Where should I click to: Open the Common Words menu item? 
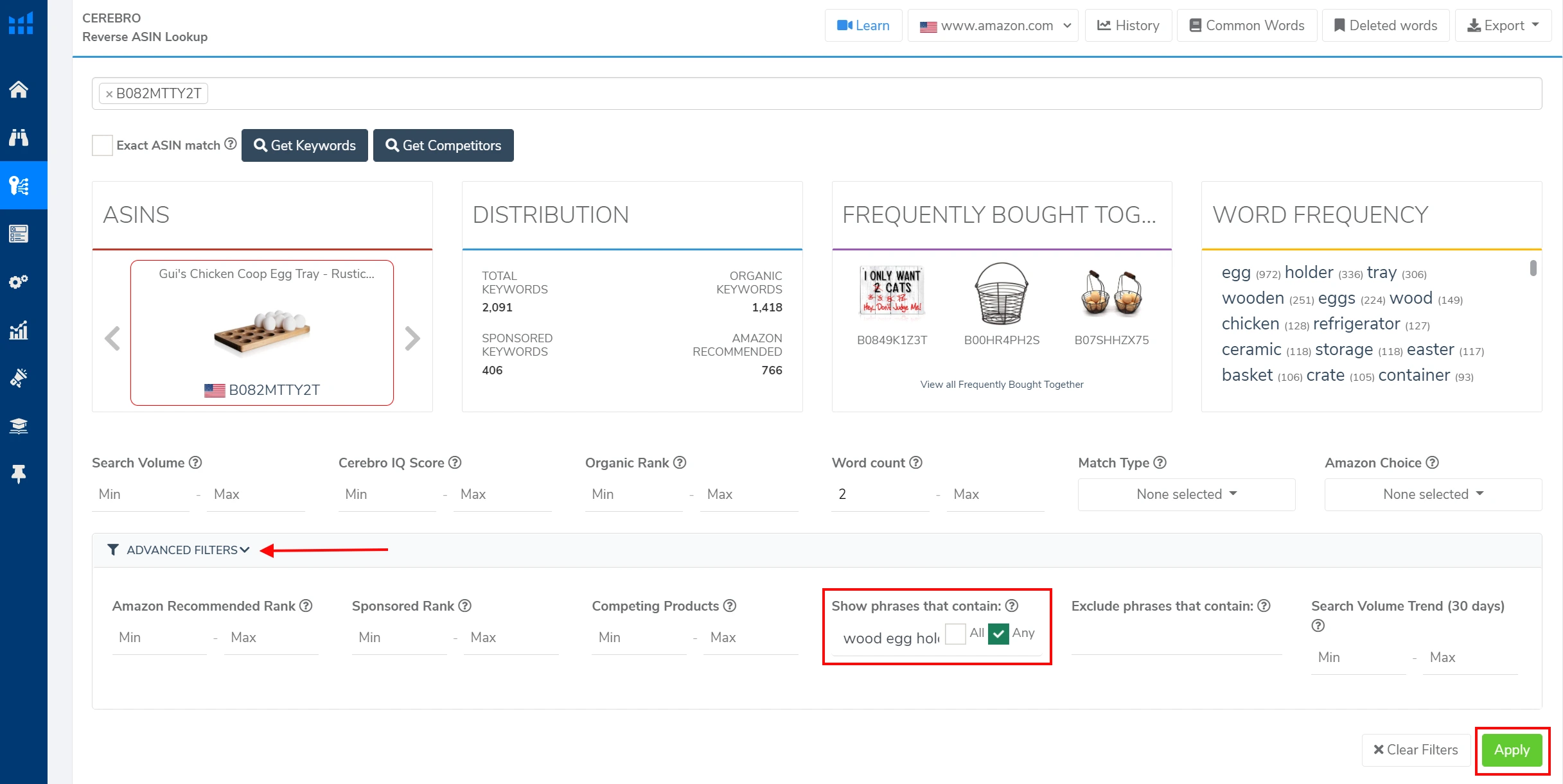coord(1246,26)
